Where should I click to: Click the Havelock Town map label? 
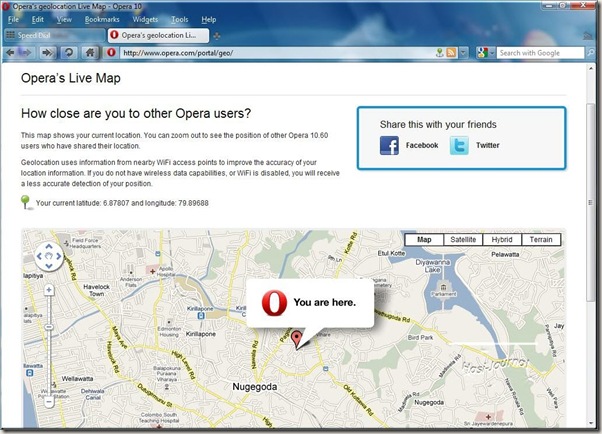(x=97, y=290)
